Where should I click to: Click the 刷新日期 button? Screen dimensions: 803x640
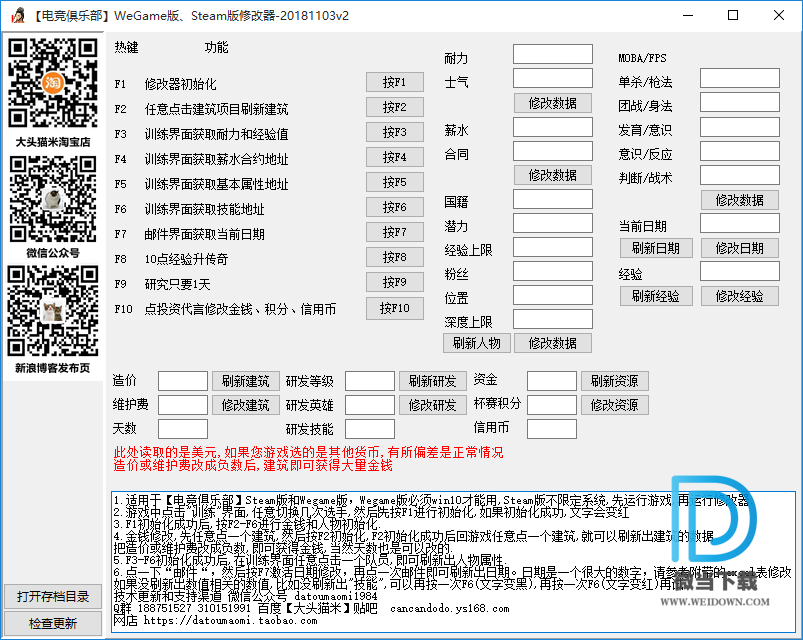coord(656,249)
